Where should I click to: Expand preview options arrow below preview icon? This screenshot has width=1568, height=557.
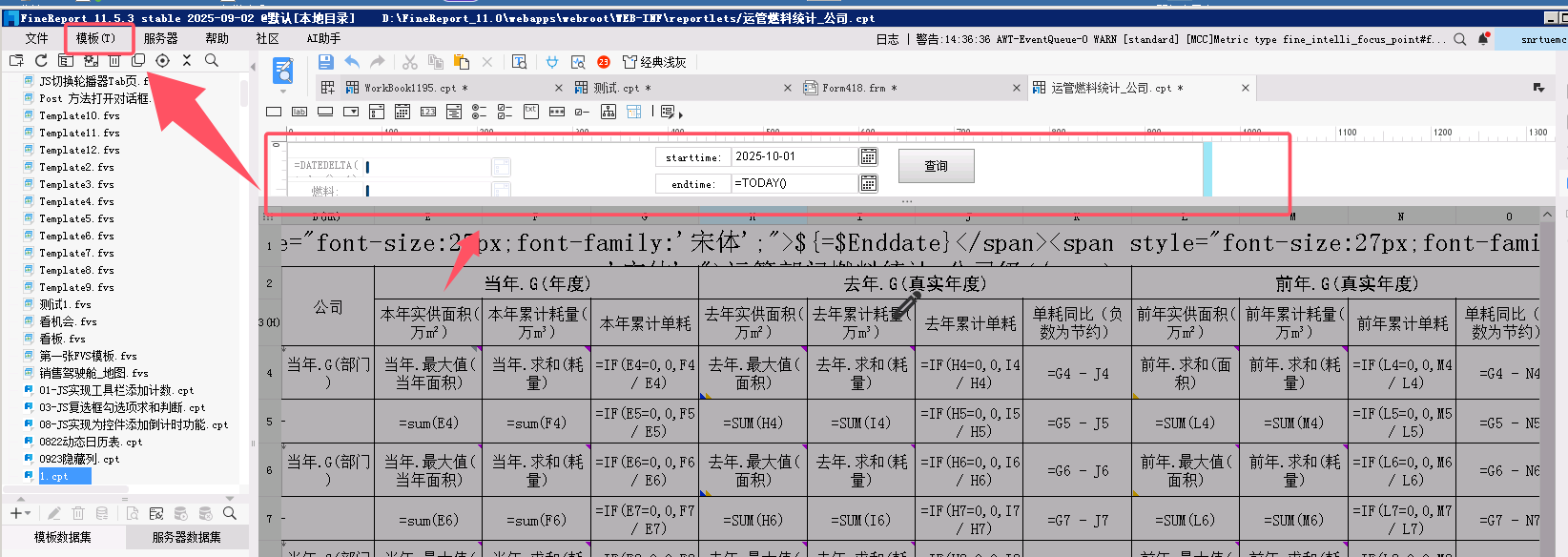pyautogui.click(x=283, y=93)
